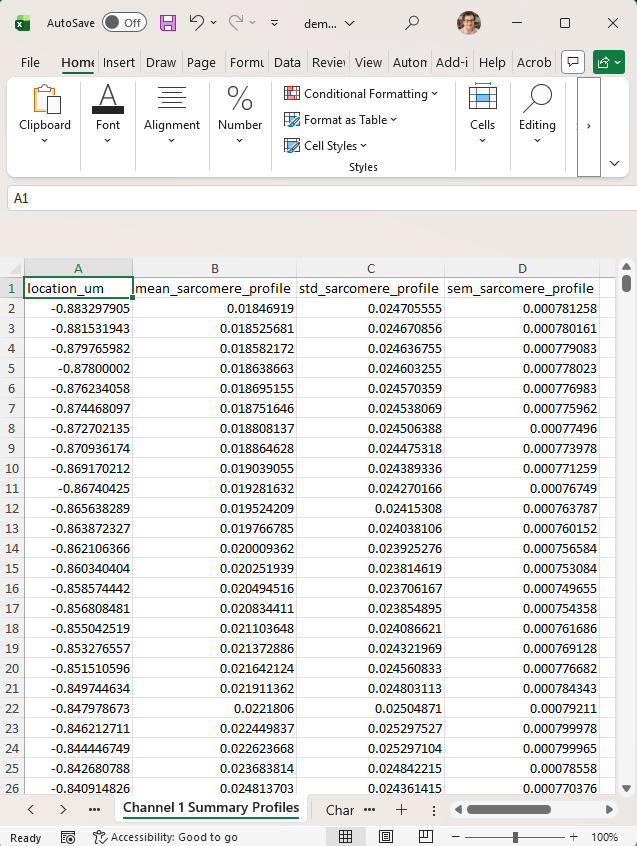Open the Number percent group icon
This screenshot has height=846, width=637.
[x=240, y=99]
